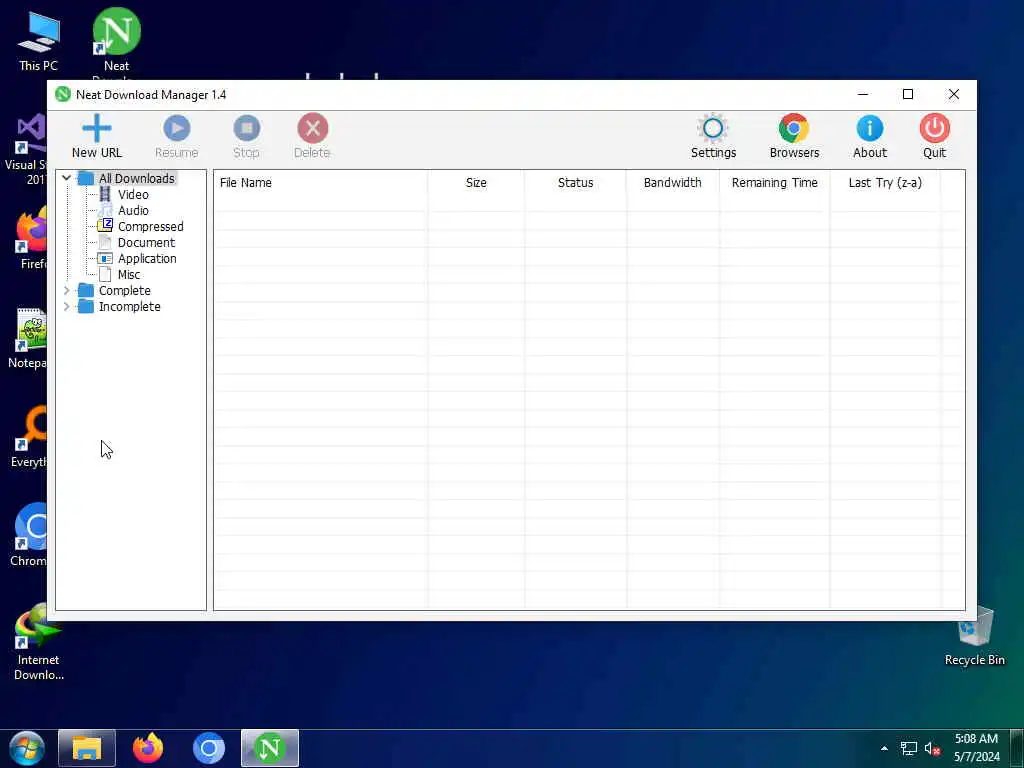
Task: Open This PC desktop icon
Action: [x=38, y=41]
